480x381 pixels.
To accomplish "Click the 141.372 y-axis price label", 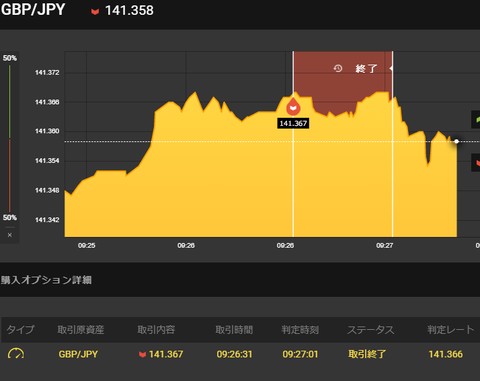I will point(47,73).
